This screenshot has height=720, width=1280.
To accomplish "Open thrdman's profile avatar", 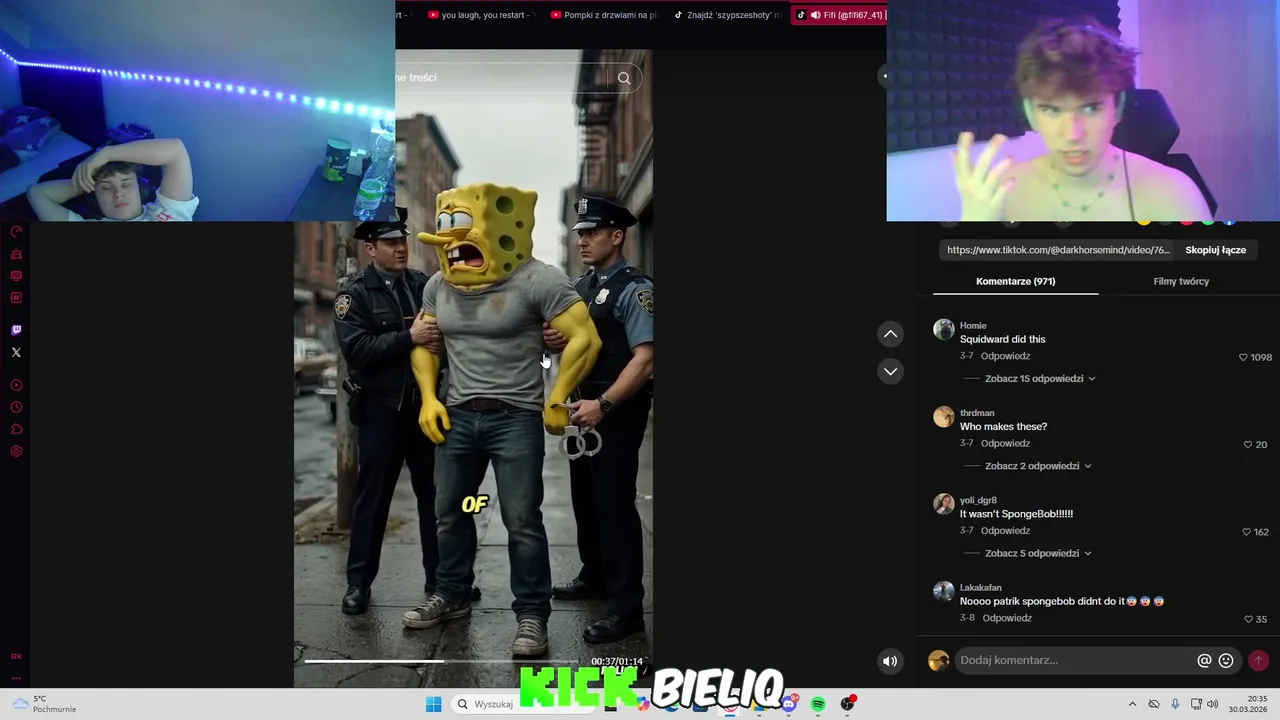I will point(943,417).
